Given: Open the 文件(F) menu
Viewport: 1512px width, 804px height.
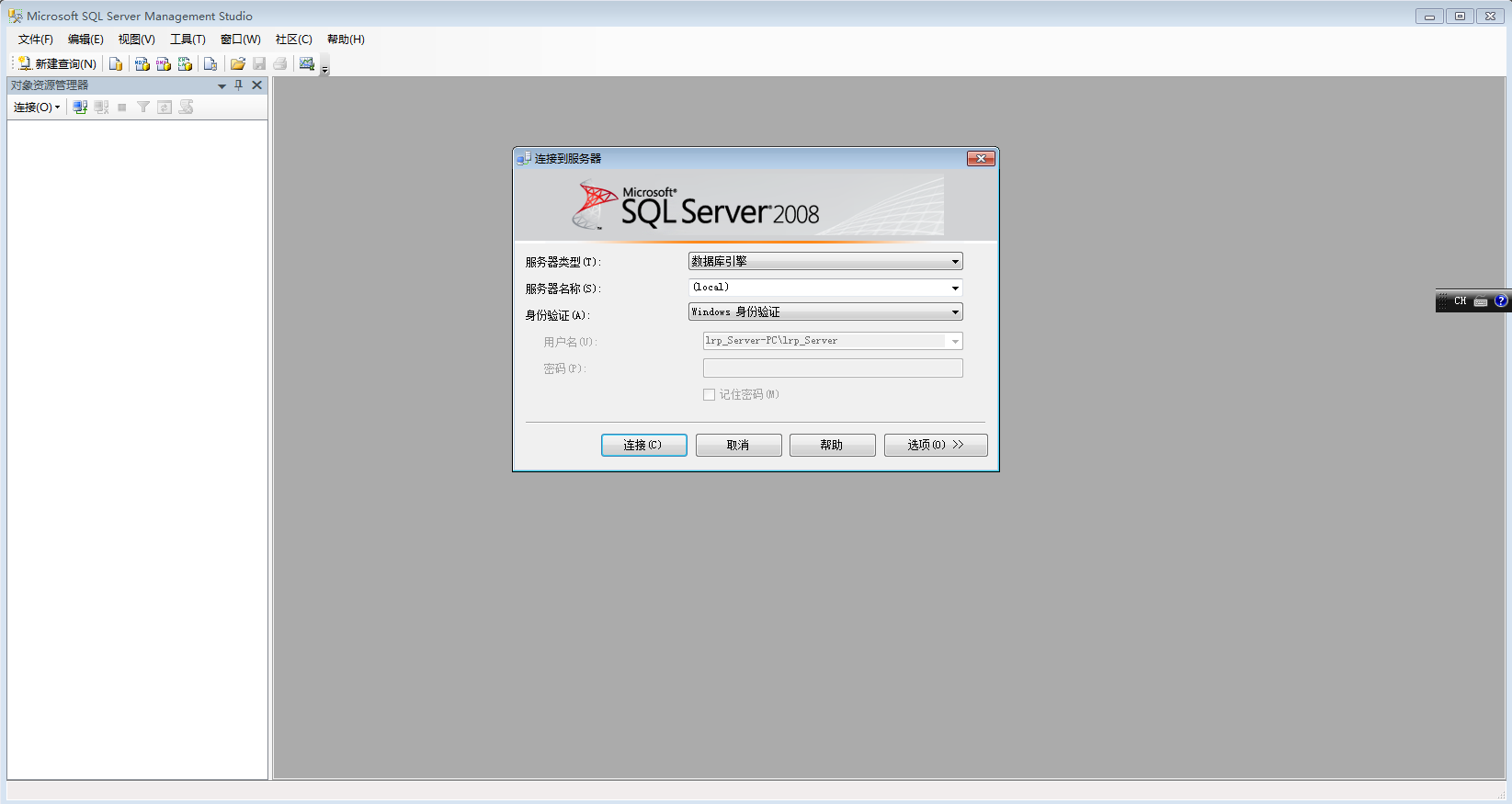Looking at the screenshot, I should 36,40.
